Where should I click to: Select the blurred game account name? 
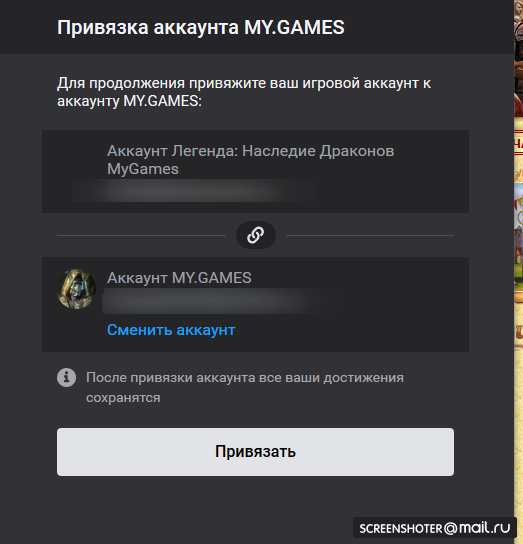(194, 190)
